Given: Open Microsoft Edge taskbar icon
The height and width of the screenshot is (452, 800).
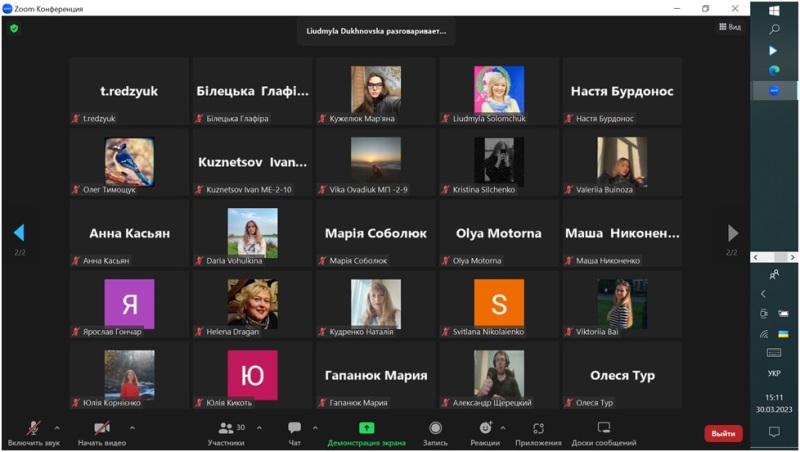Looking at the screenshot, I should tap(774, 70).
